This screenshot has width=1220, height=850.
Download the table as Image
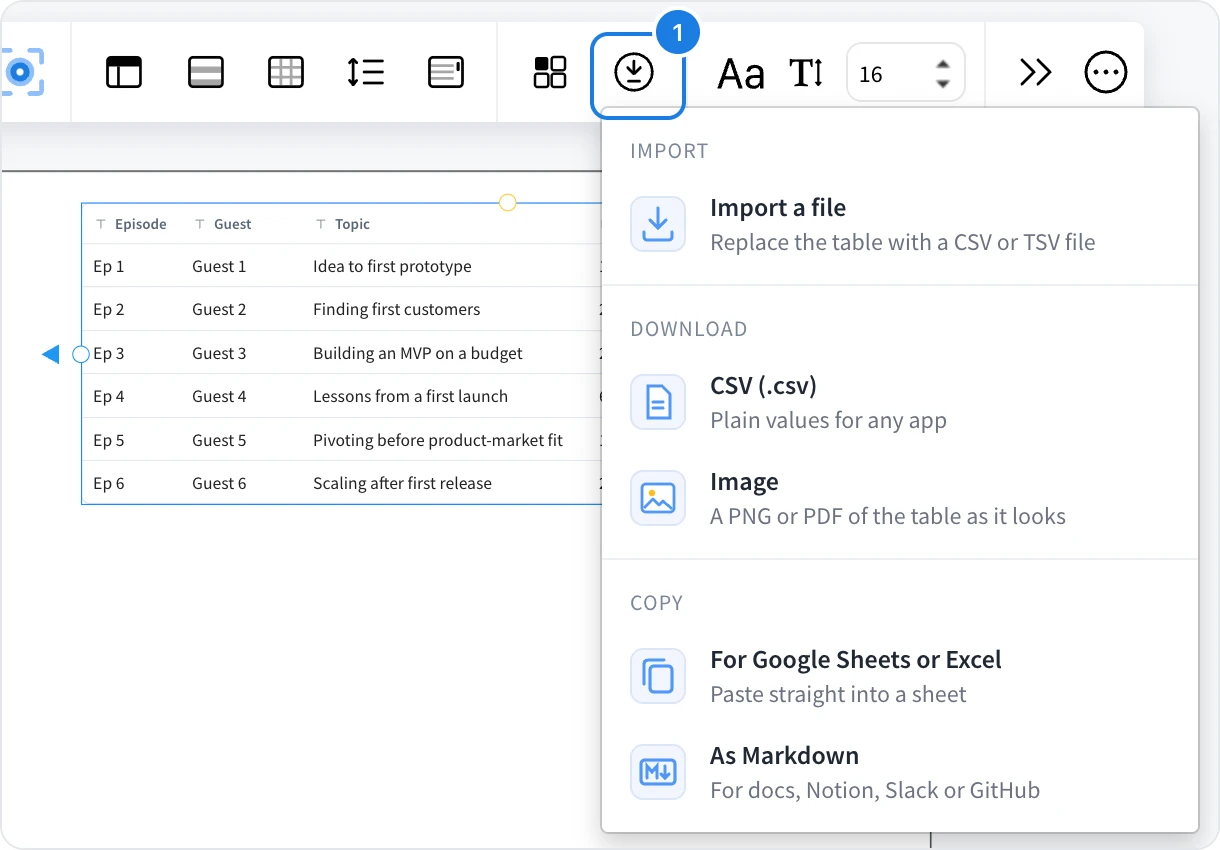point(900,498)
